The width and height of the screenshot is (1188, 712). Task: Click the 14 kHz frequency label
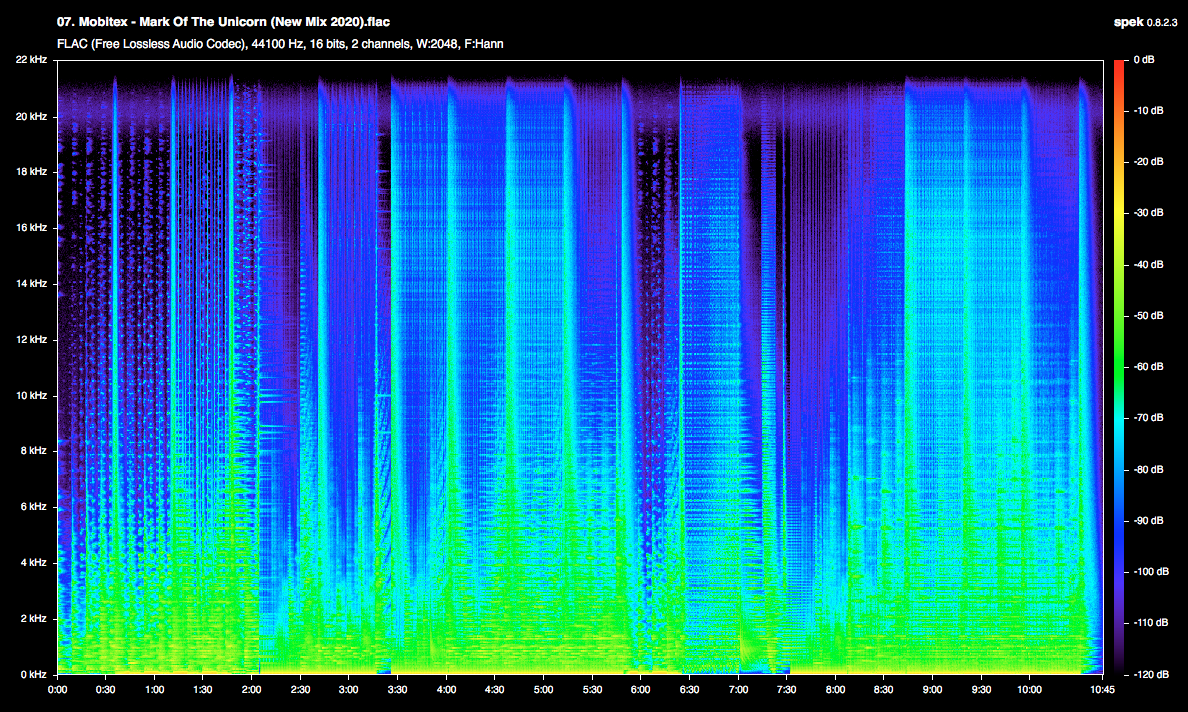(31, 283)
